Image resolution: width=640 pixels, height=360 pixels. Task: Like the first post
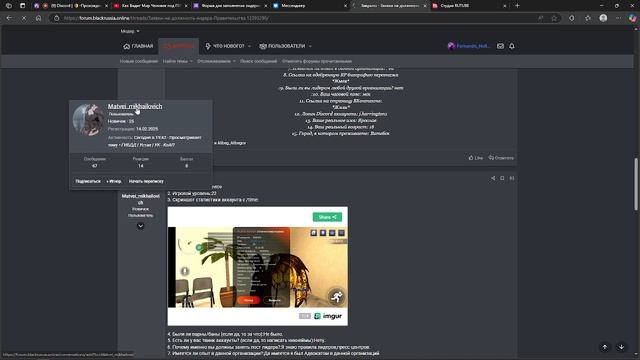(x=476, y=158)
